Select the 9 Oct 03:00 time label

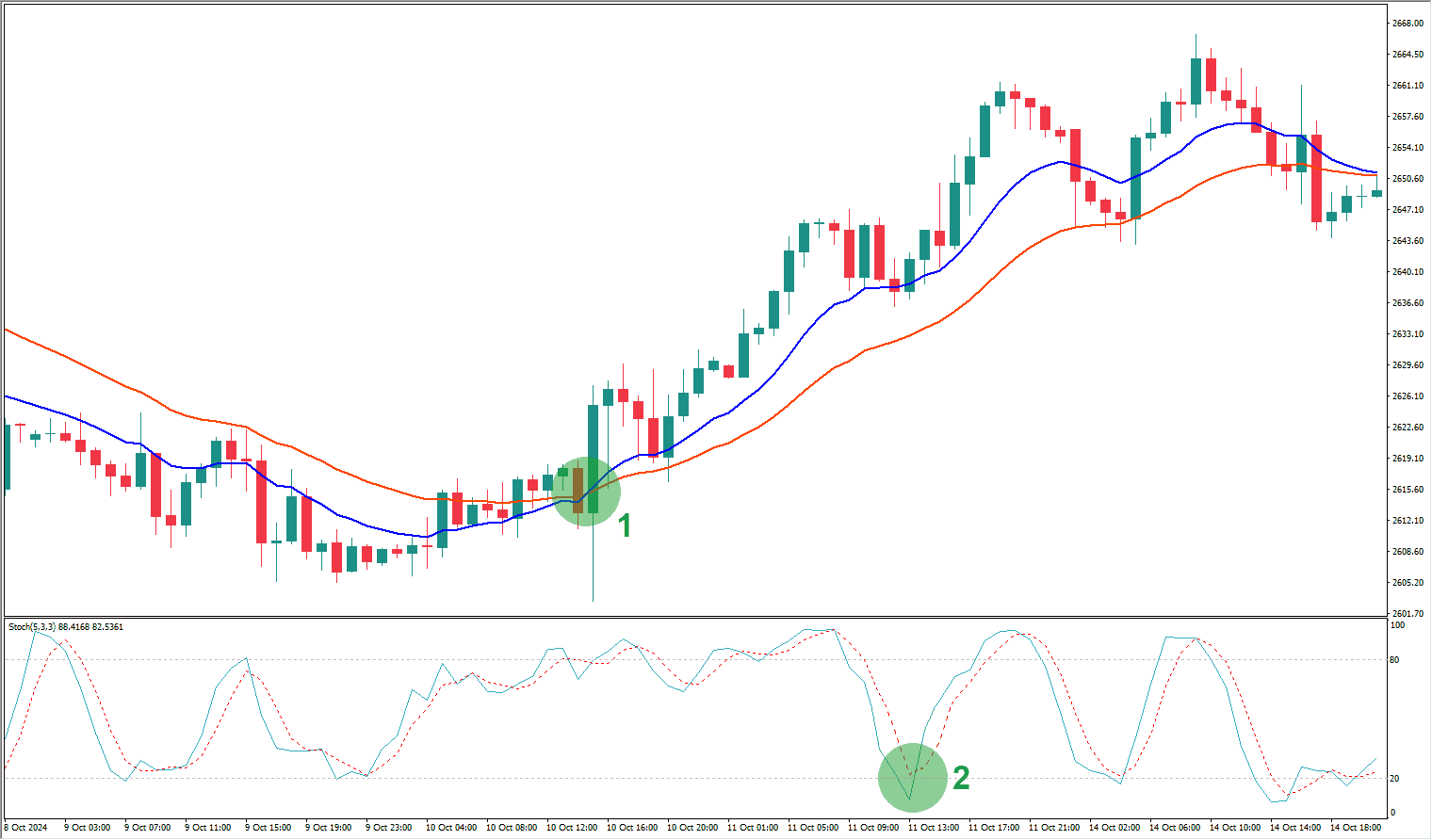tap(88, 828)
